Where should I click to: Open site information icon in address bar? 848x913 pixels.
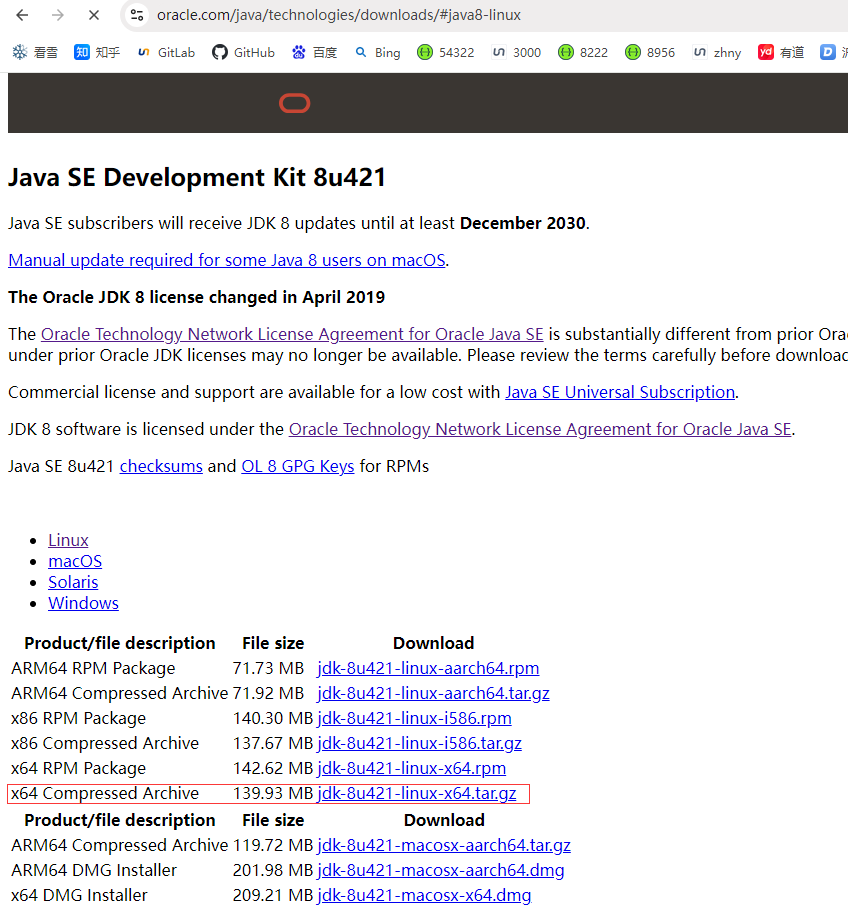(x=137, y=15)
